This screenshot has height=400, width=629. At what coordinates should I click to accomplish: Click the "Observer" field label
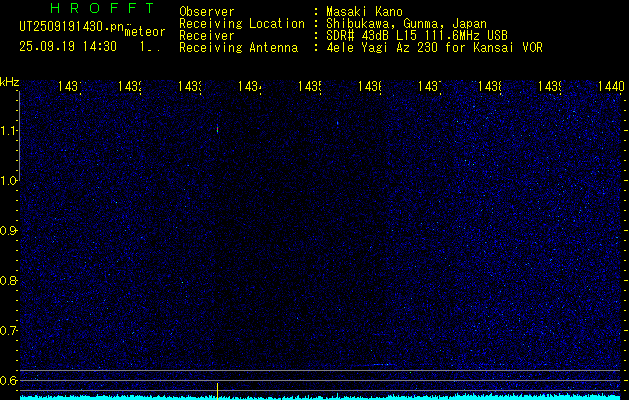[x=207, y=11]
